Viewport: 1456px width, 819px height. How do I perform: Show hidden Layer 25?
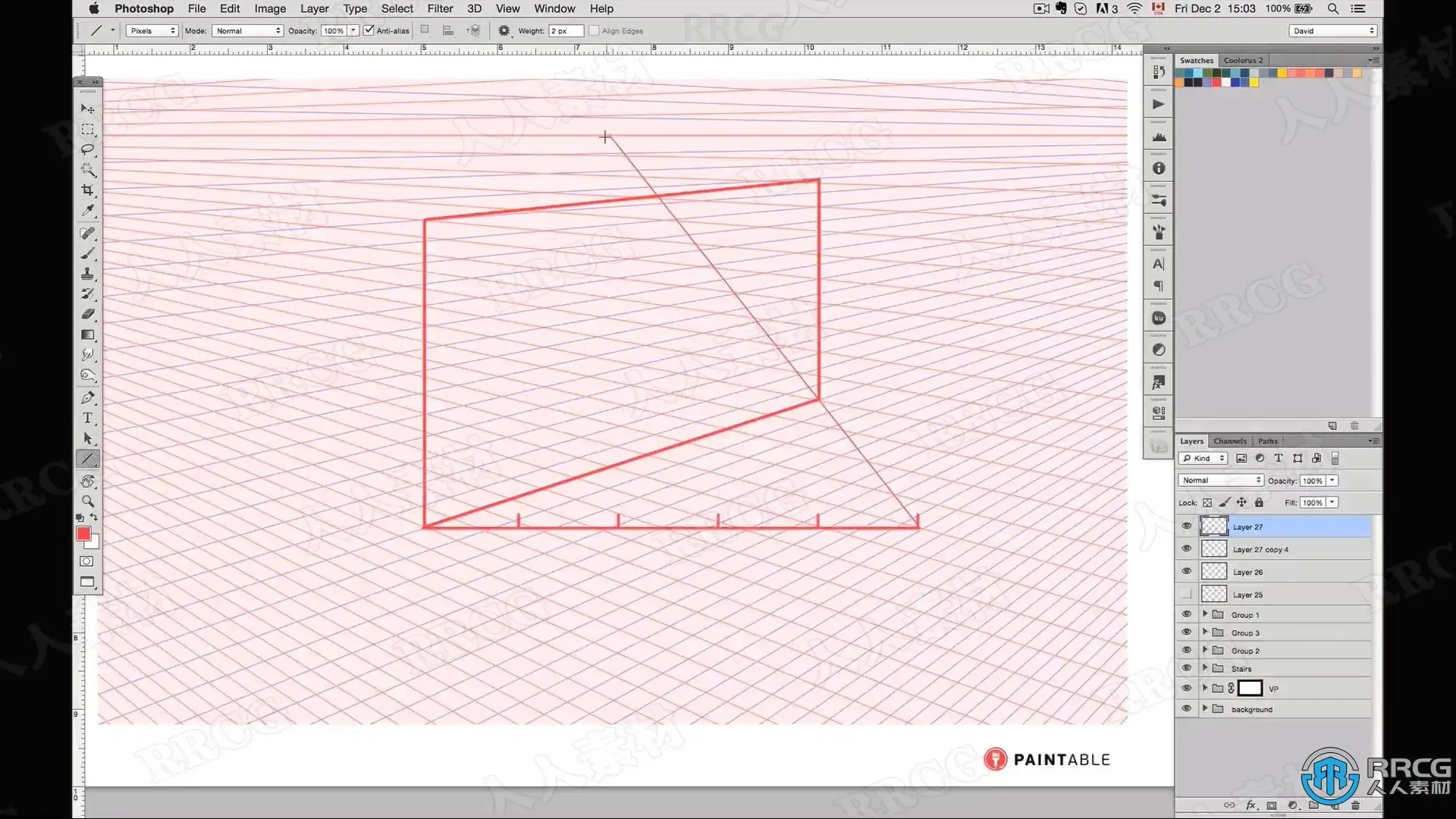coord(1187,595)
